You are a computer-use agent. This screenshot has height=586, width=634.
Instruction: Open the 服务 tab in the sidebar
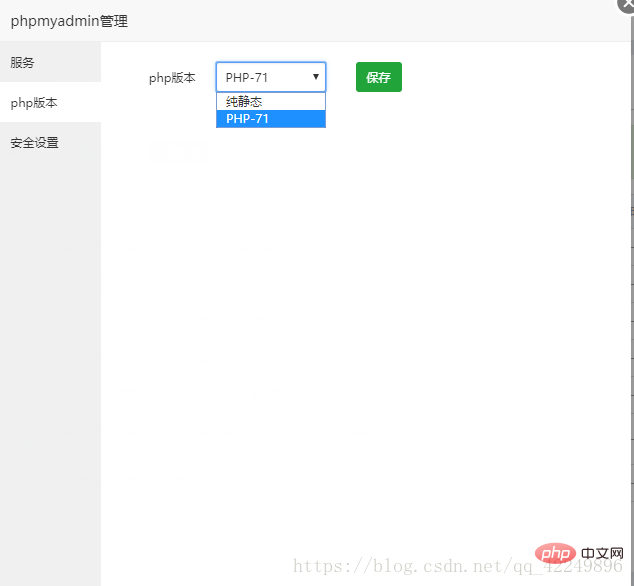(50, 62)
